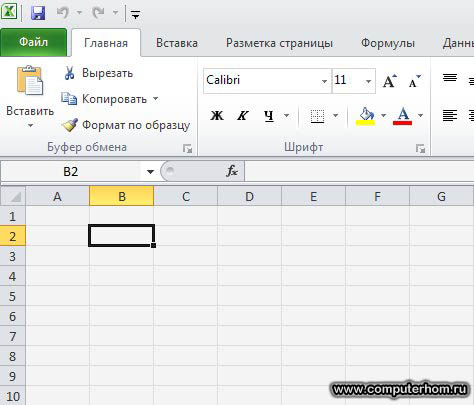Screen dimensions: 474x405
Task: Align text to the top of the cell
Action: coord(450,78)
